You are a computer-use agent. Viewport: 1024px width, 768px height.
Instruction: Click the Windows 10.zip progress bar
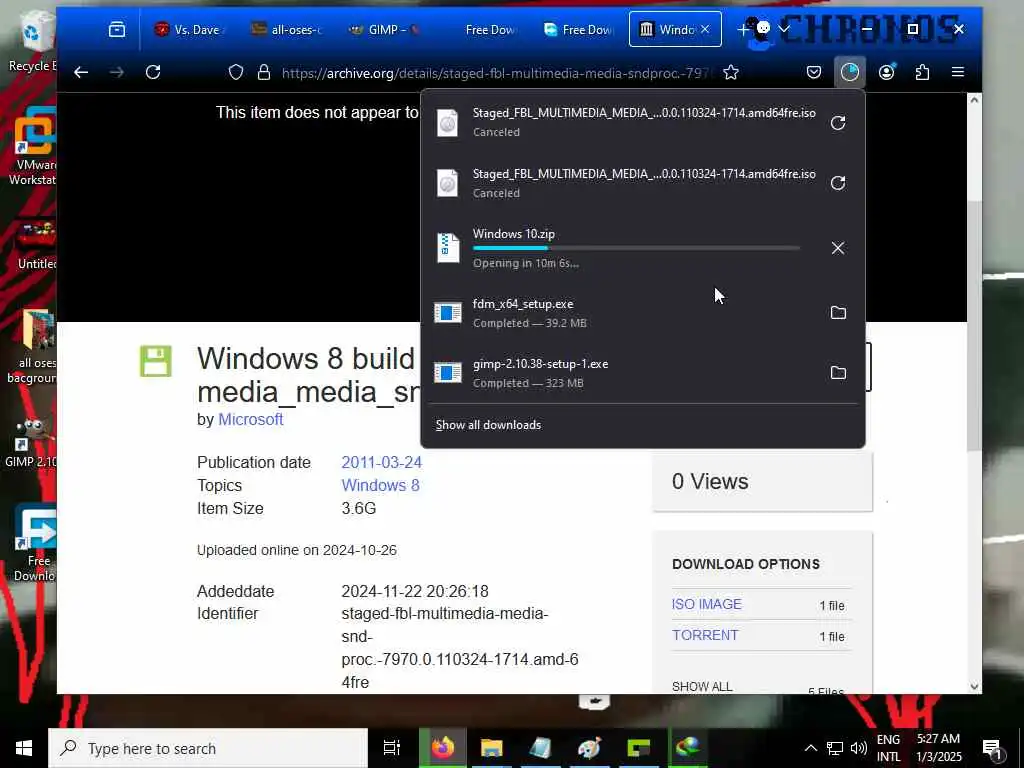[636, 248]
